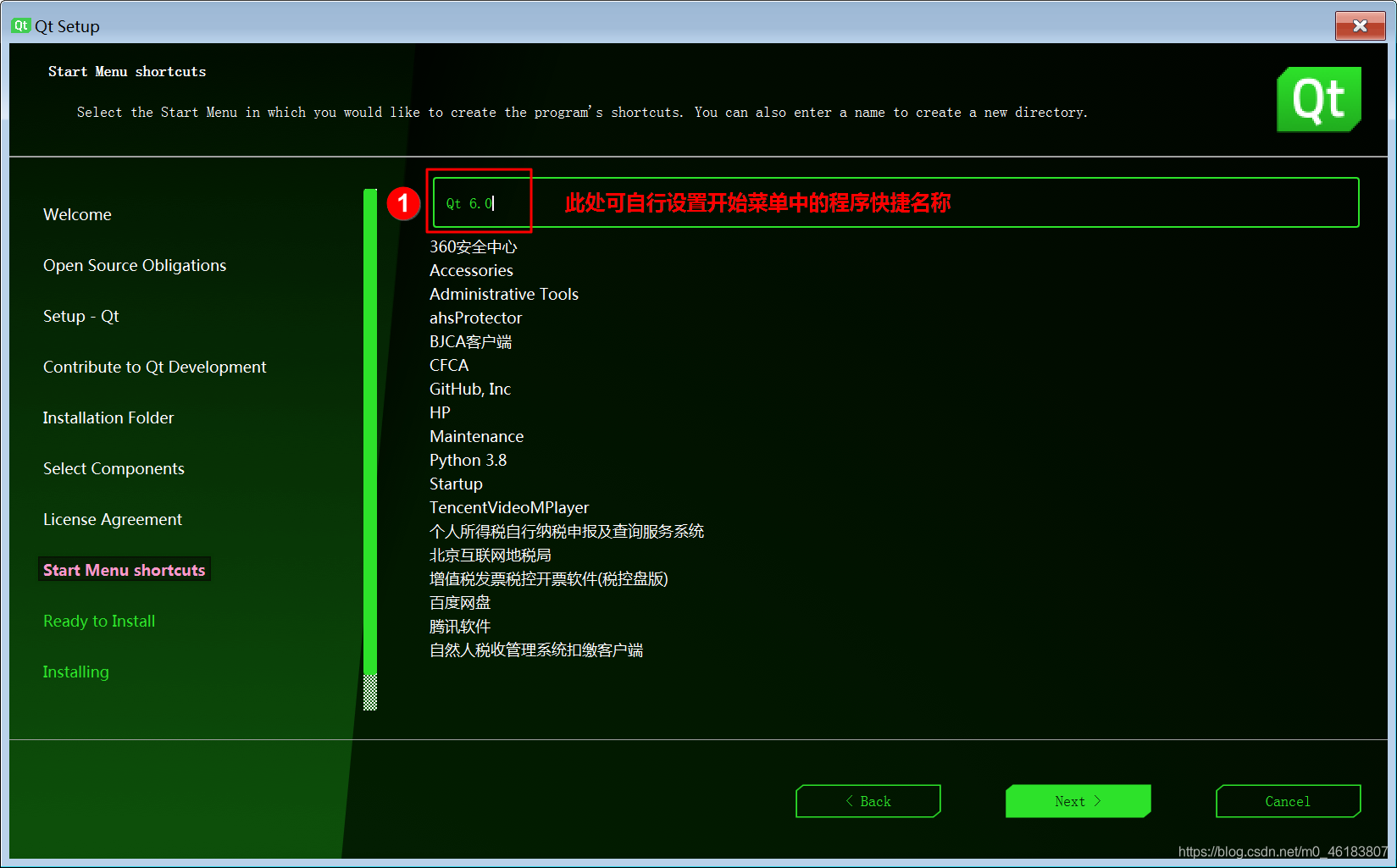Select the Accessories folder
This screenshot has width=1397, height=868.
point(471,270)
